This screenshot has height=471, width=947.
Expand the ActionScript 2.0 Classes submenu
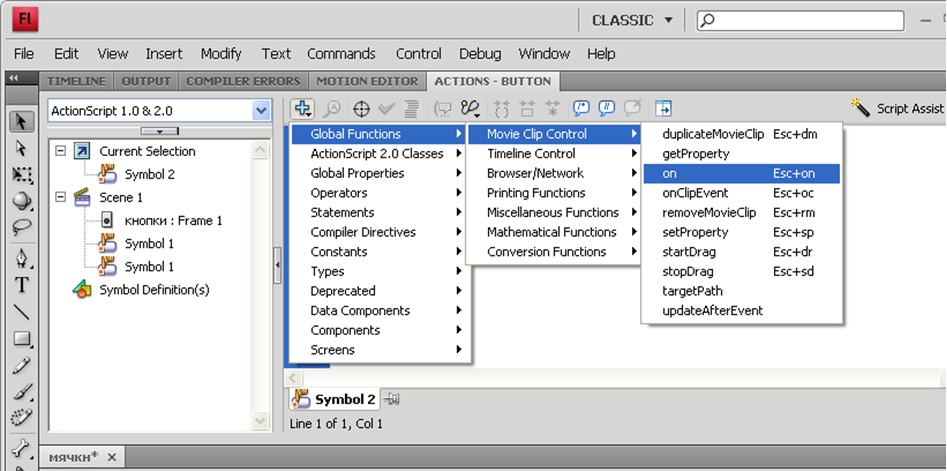coord(380,153)
